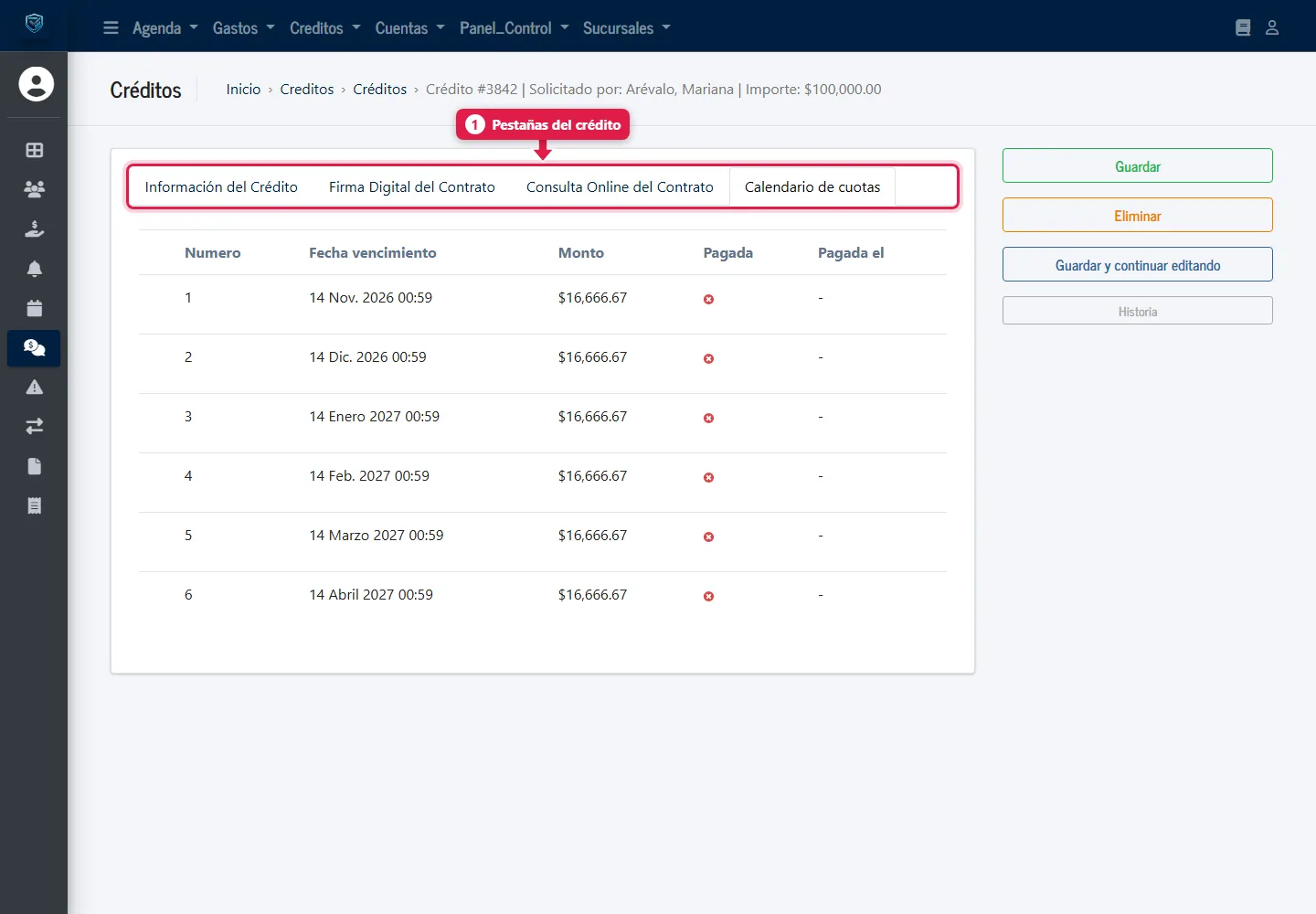Open the profile avatar in the sidebar
The width and height of the screenshot is (1316, 914).
click(x=37, y=84)
